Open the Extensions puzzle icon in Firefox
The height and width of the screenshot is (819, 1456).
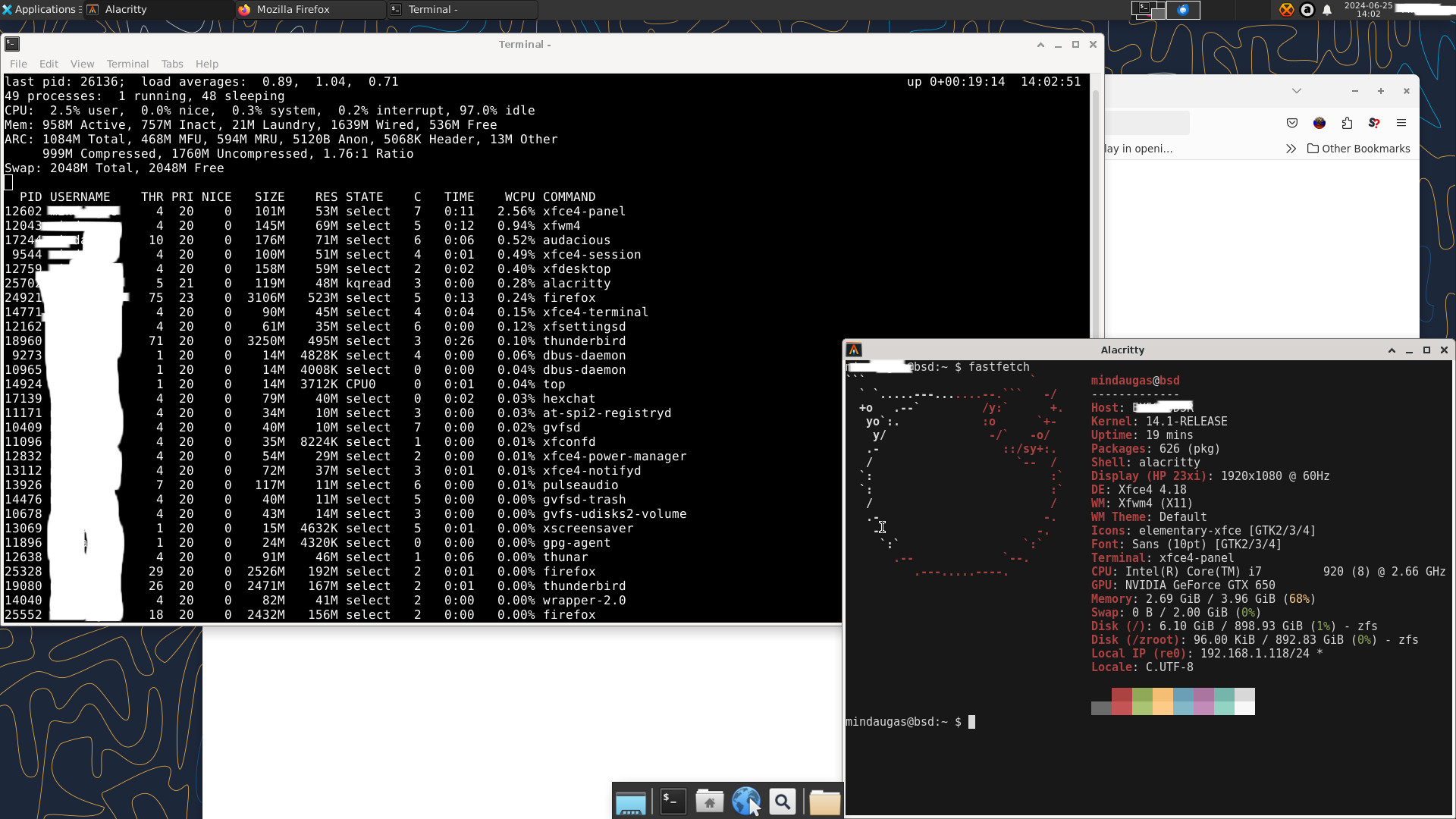pyautogui.click(x=1347, y=123)
